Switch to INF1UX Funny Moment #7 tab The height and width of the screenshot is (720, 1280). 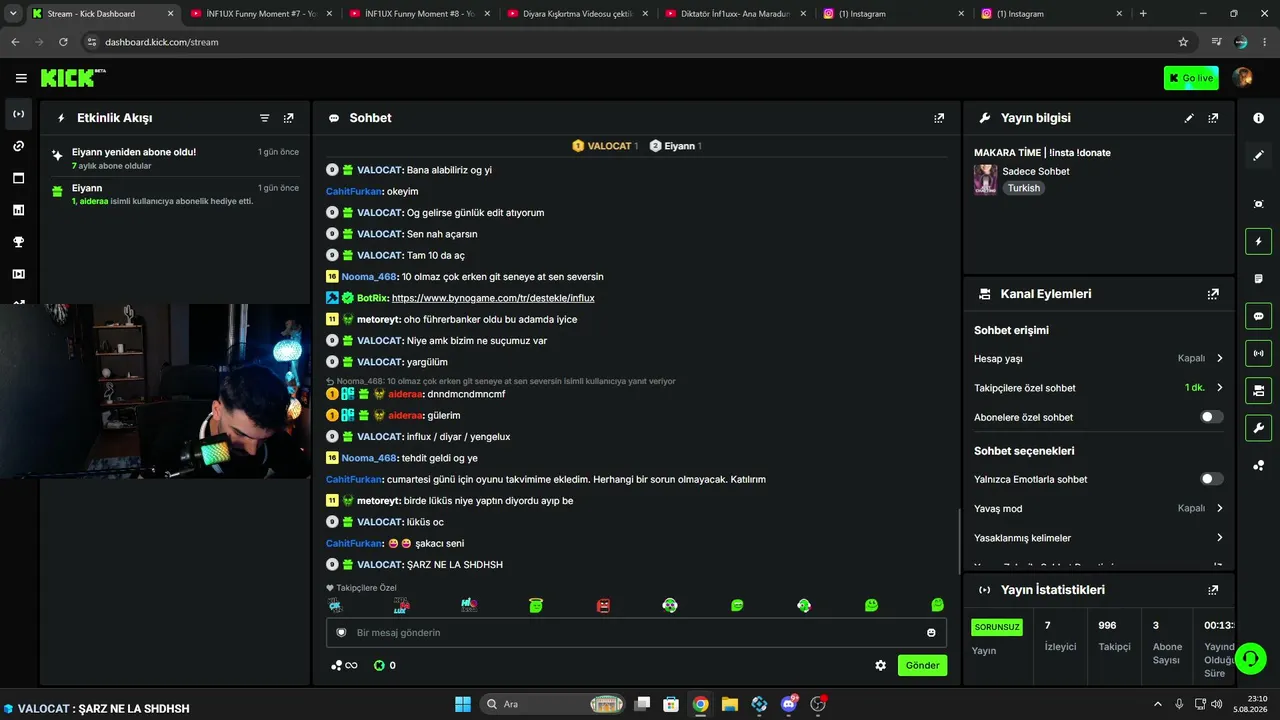(x=261, y=14)
